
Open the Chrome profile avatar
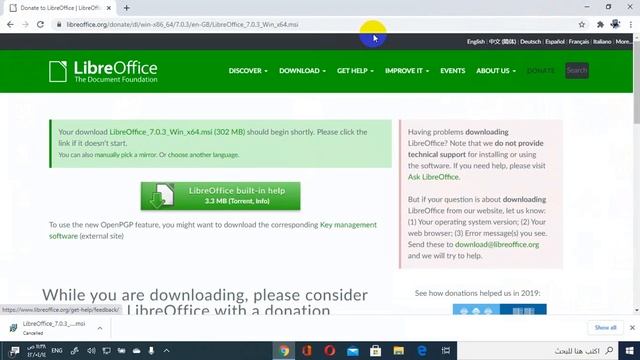[x=616, y=24]
